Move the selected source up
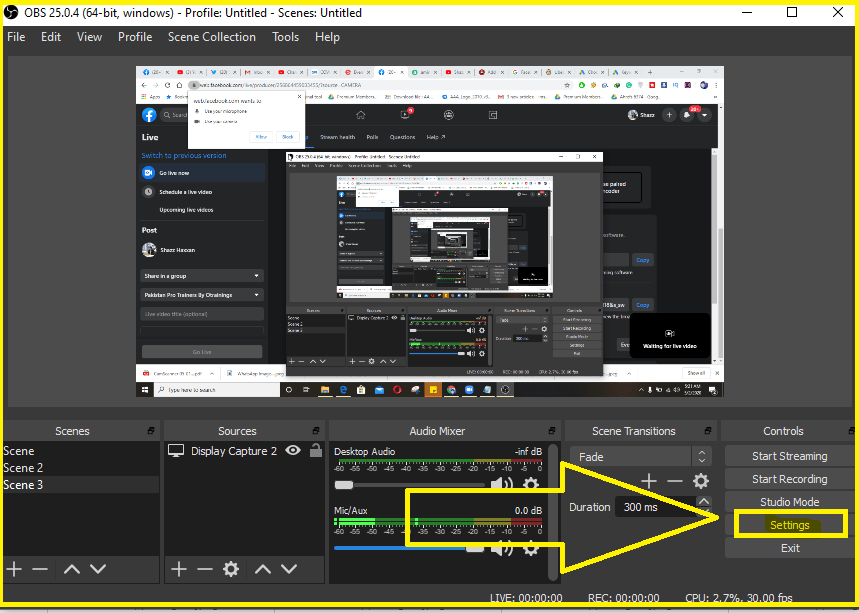The image size is (859, 613). click(x=263, y=569)
